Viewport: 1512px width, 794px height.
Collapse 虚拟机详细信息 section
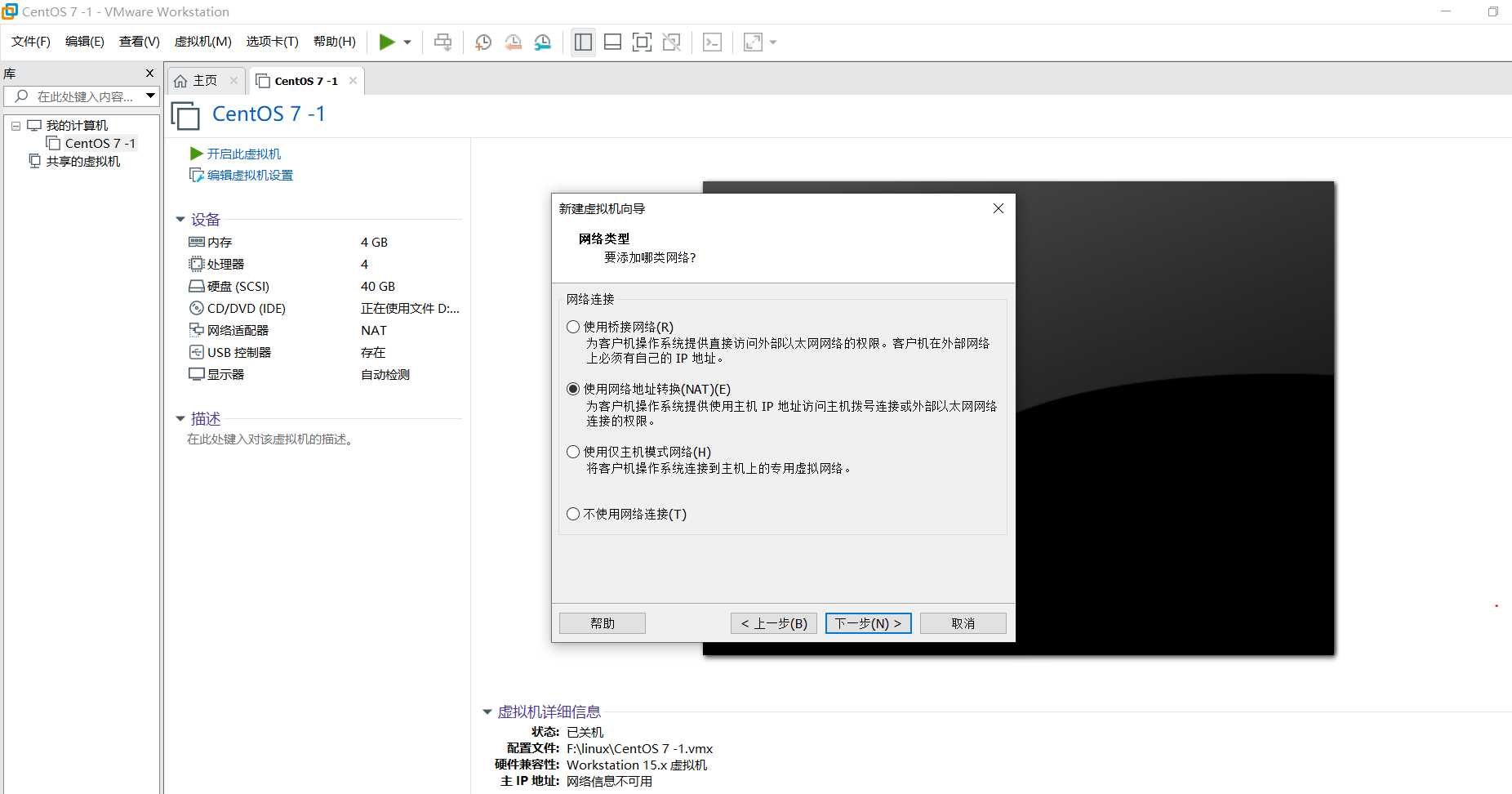487,712
